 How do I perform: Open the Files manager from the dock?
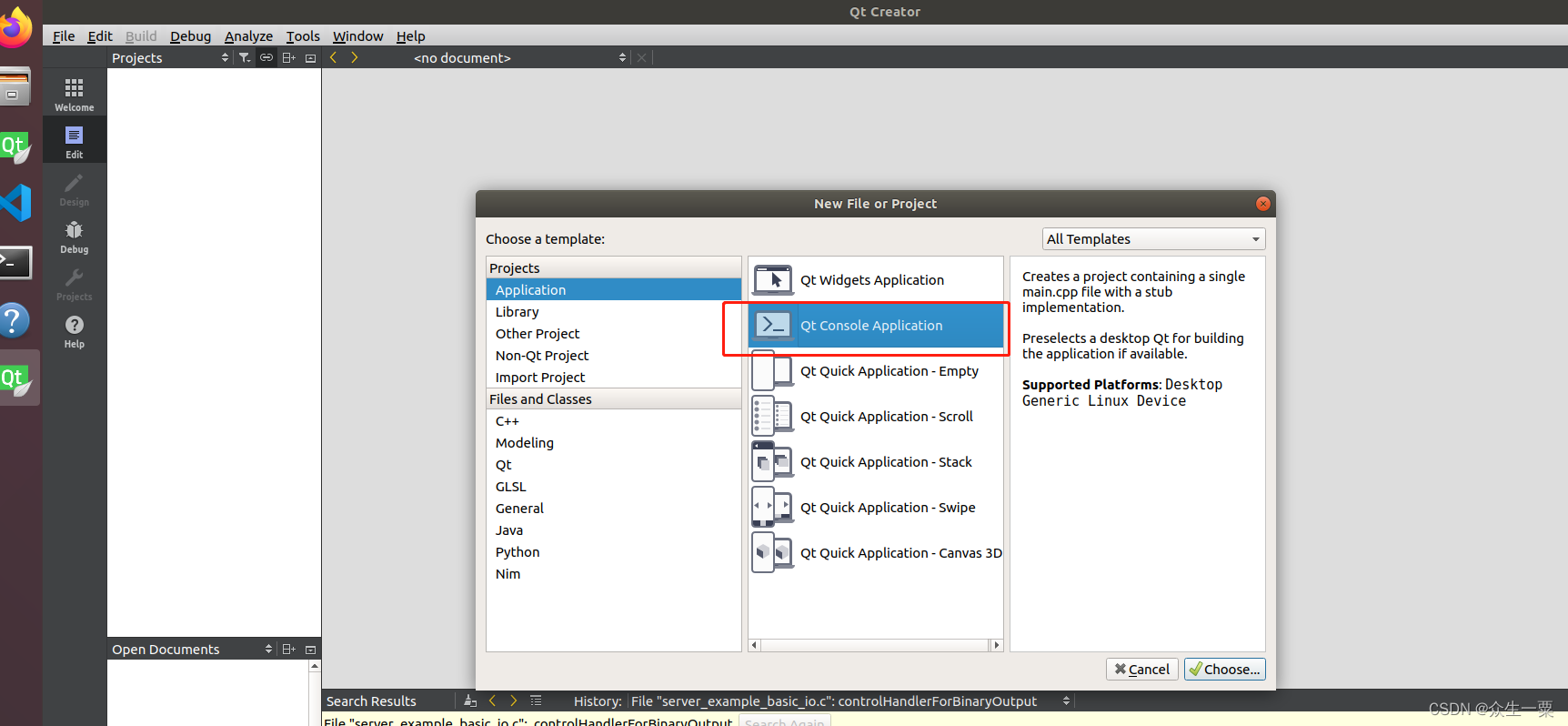[x=15, y=87]
